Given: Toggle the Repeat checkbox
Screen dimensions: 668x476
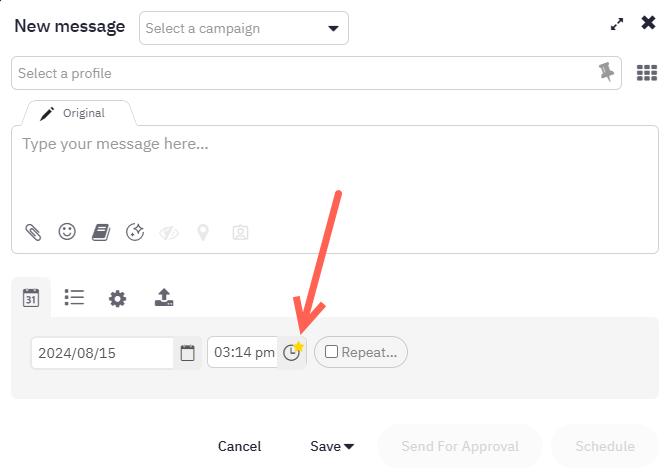Looking at the screenshot, I should tap(331, 352).
